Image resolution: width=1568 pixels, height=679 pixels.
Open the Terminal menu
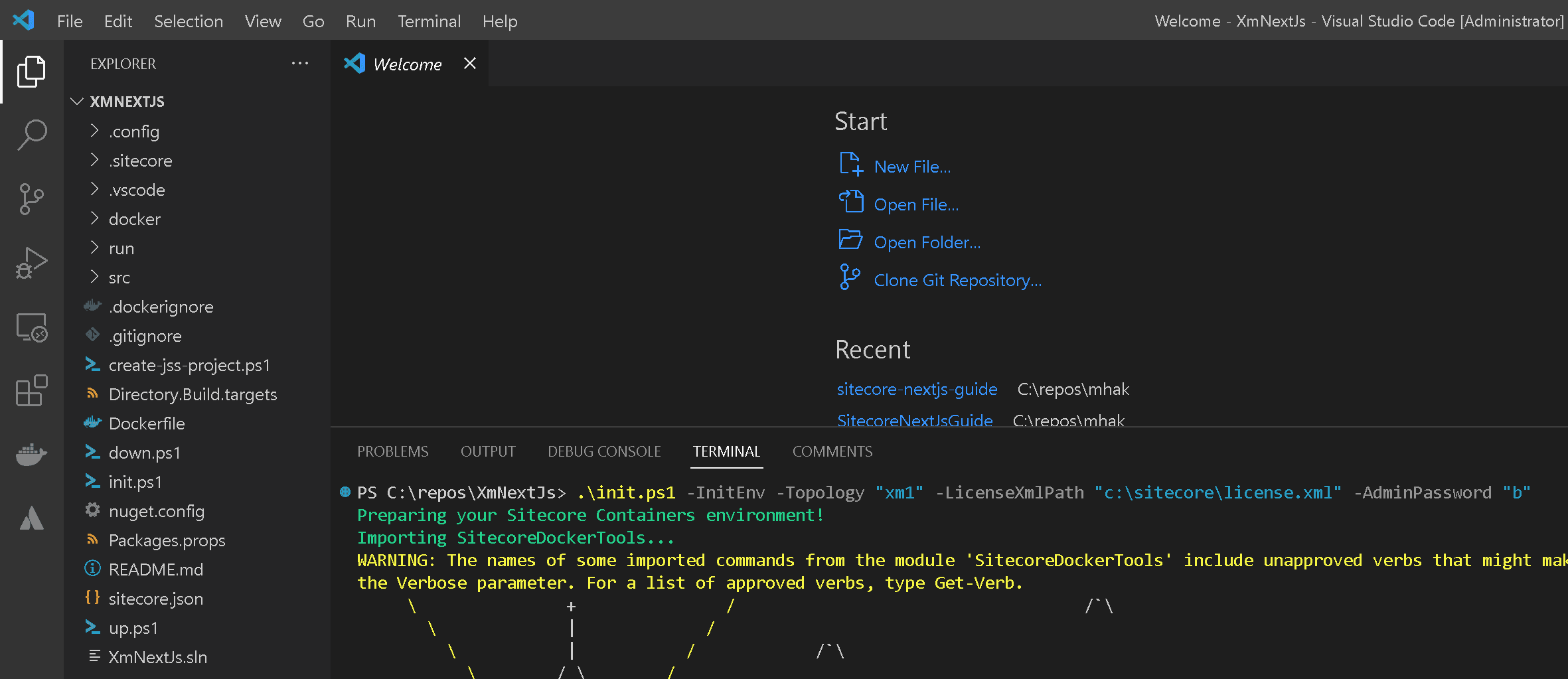429,21
